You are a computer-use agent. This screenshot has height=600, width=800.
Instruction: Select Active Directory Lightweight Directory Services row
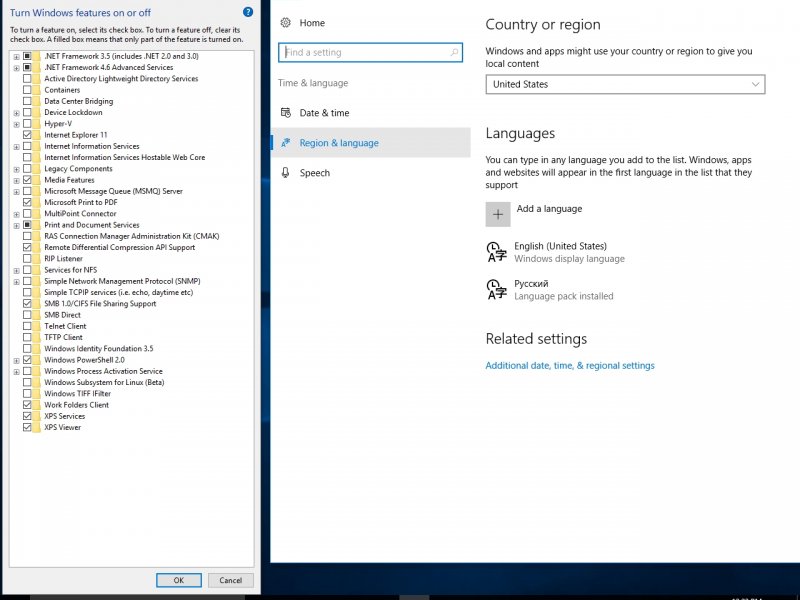click(121, 79)
